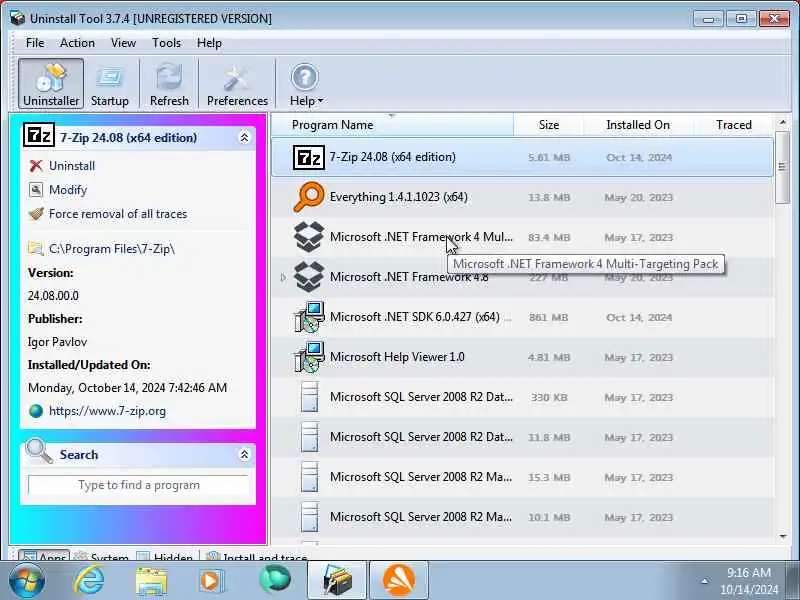Select SQL Server 2008 R2 Dat... 11.8 MB row
This screenshot has width=800, height=600.
522,437
